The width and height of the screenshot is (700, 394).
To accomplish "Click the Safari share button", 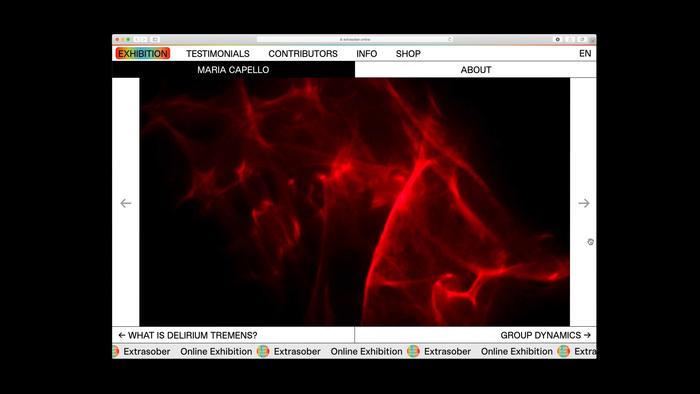I will click(x=570, y=39).
